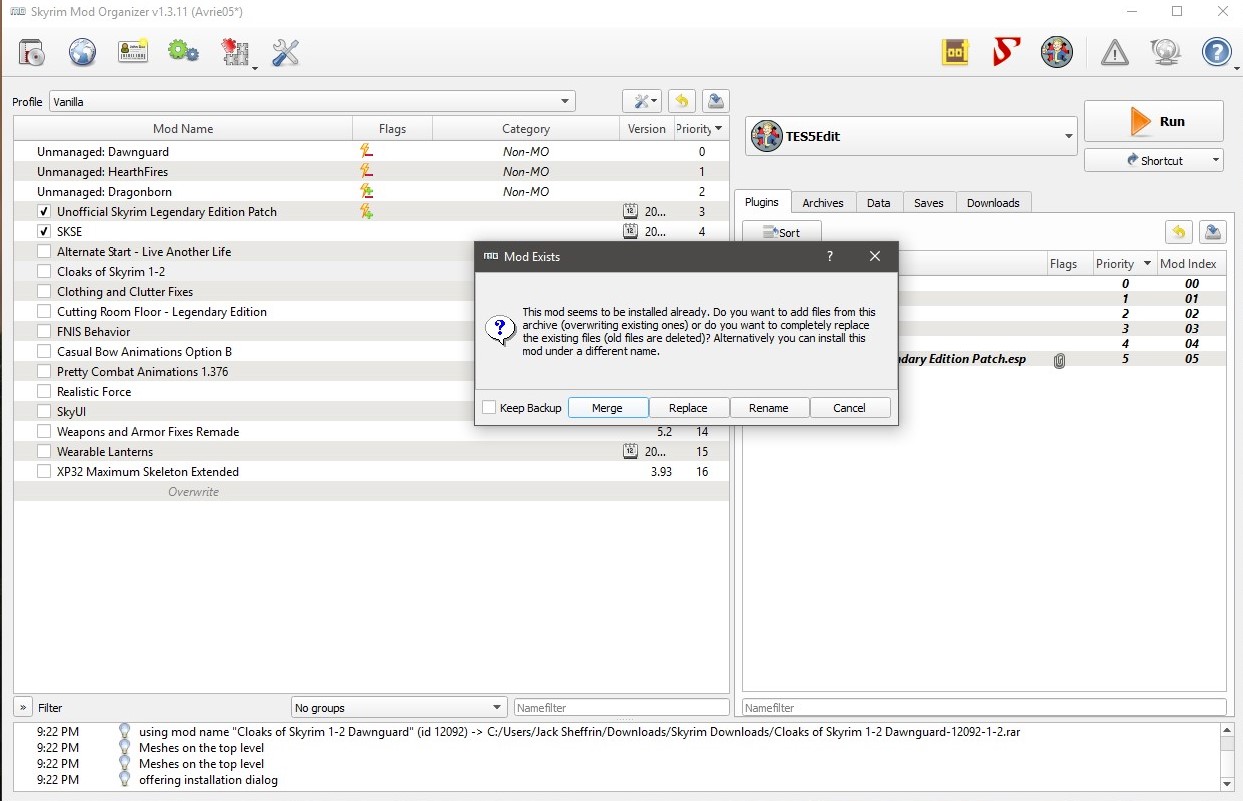Viewport: 1243px width, 801px height.
Task: Click the Dragonborn row flag icon
Action: (x=367, y=191)
